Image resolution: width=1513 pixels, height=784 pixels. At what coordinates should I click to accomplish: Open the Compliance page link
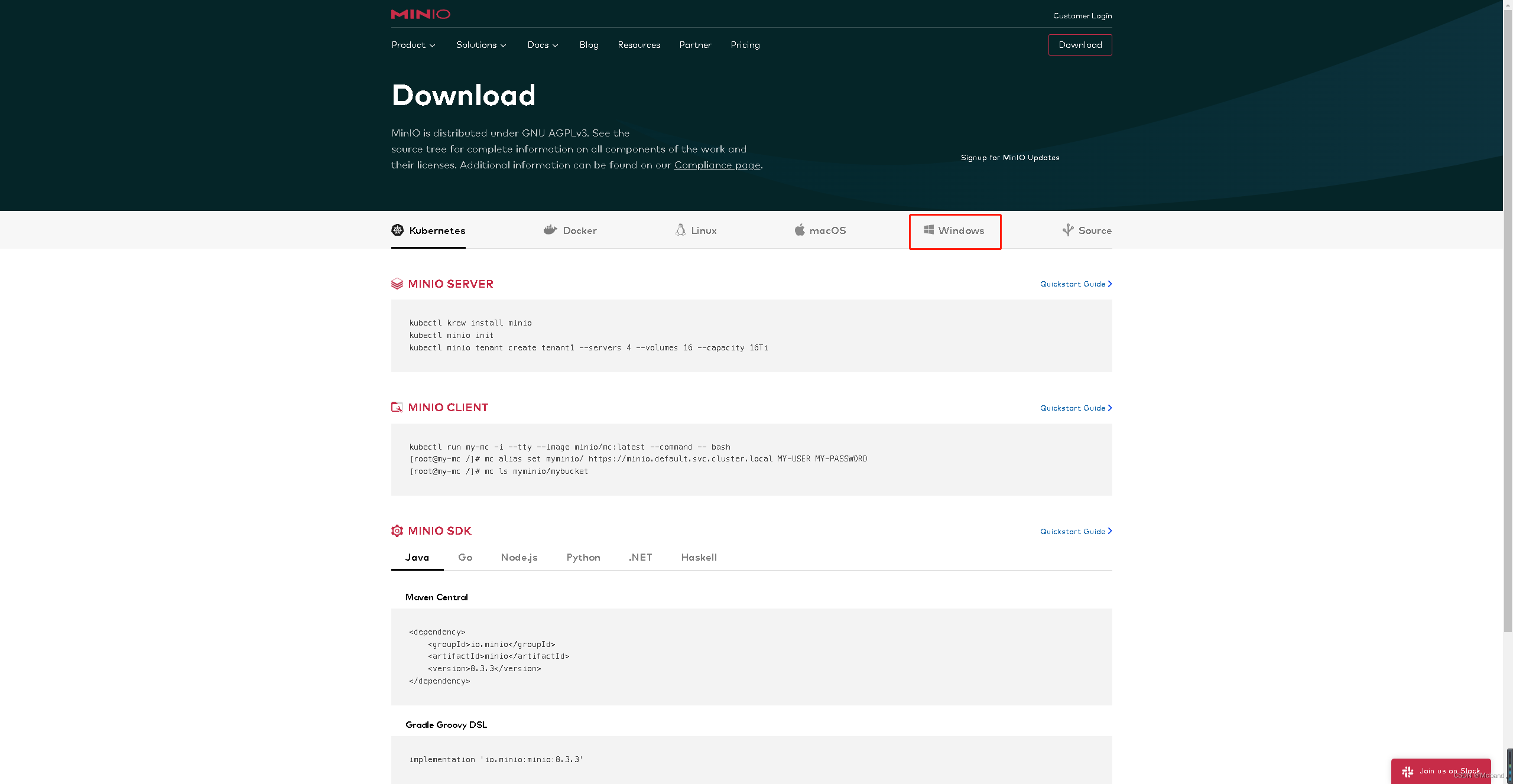point(717,165)
